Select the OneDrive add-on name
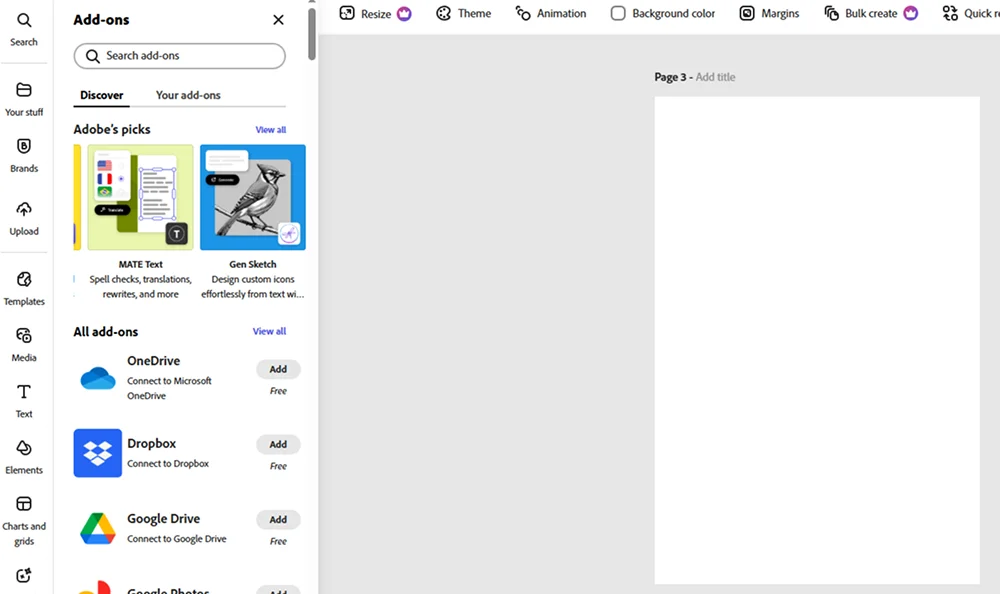This screenshot has height=594, width=1000. [x=153, y=361]
